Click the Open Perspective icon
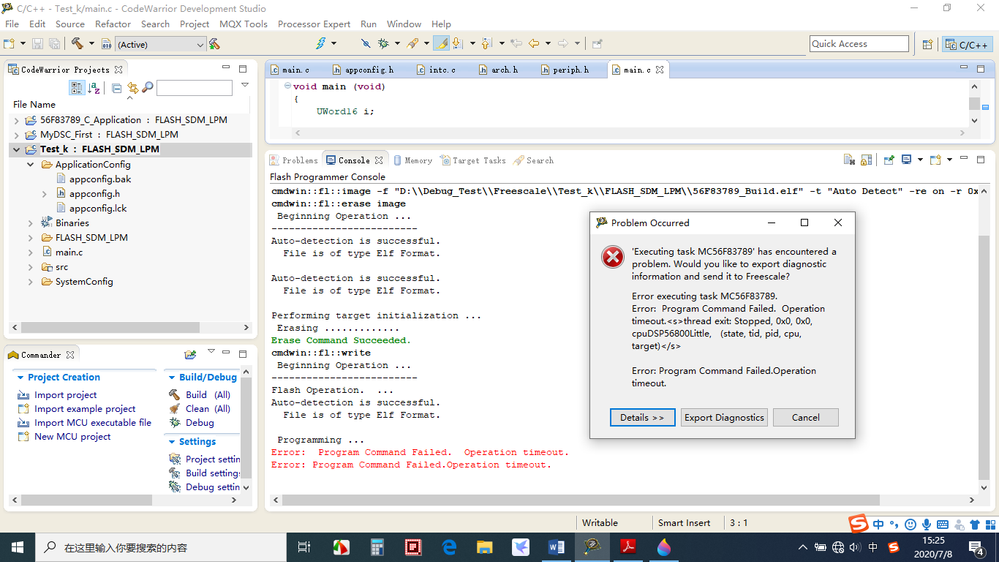Viewport: 999px width, 562px height. click(928, 44)
